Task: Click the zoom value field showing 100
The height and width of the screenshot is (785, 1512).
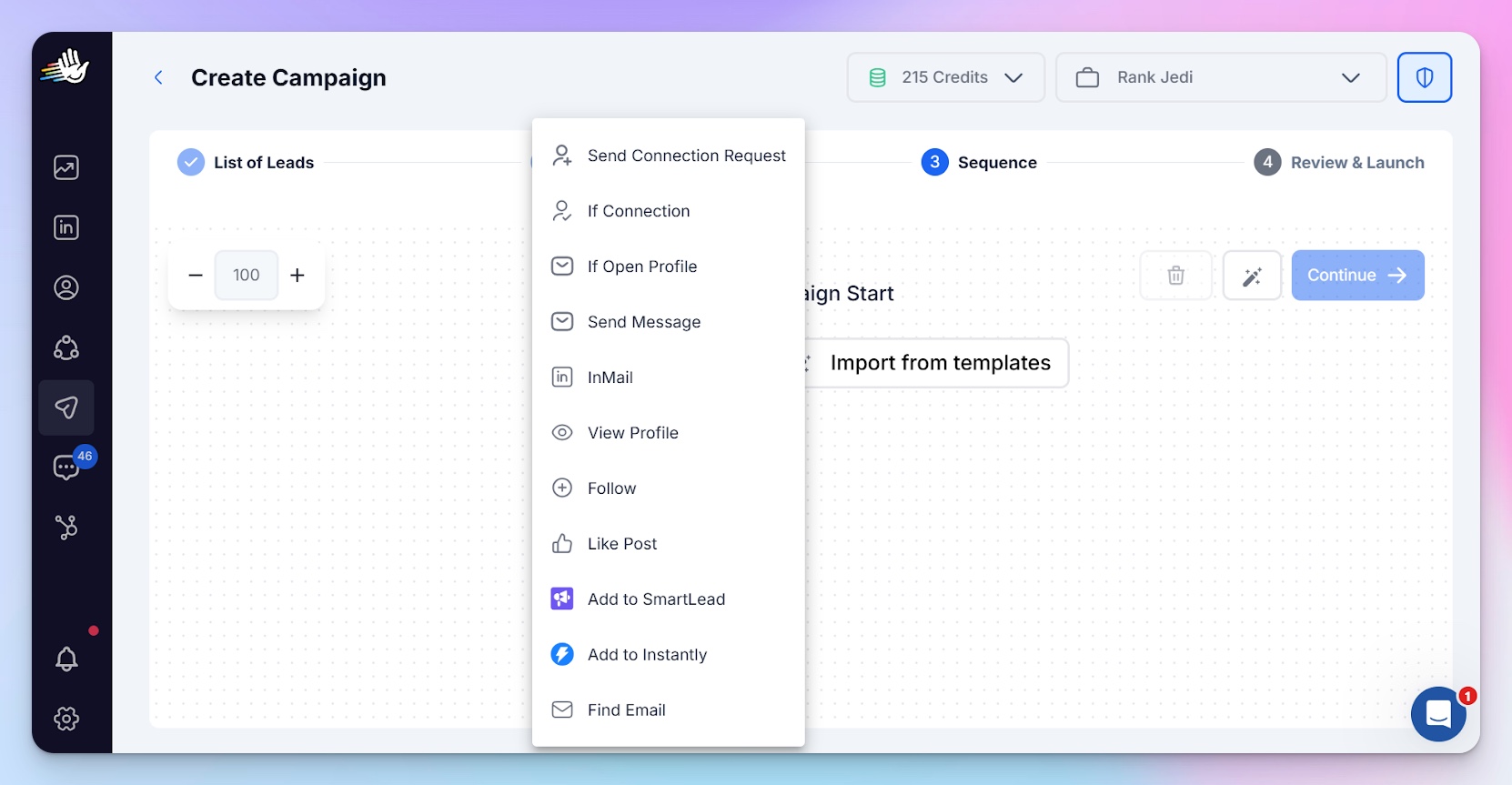Action: (247, 275)
